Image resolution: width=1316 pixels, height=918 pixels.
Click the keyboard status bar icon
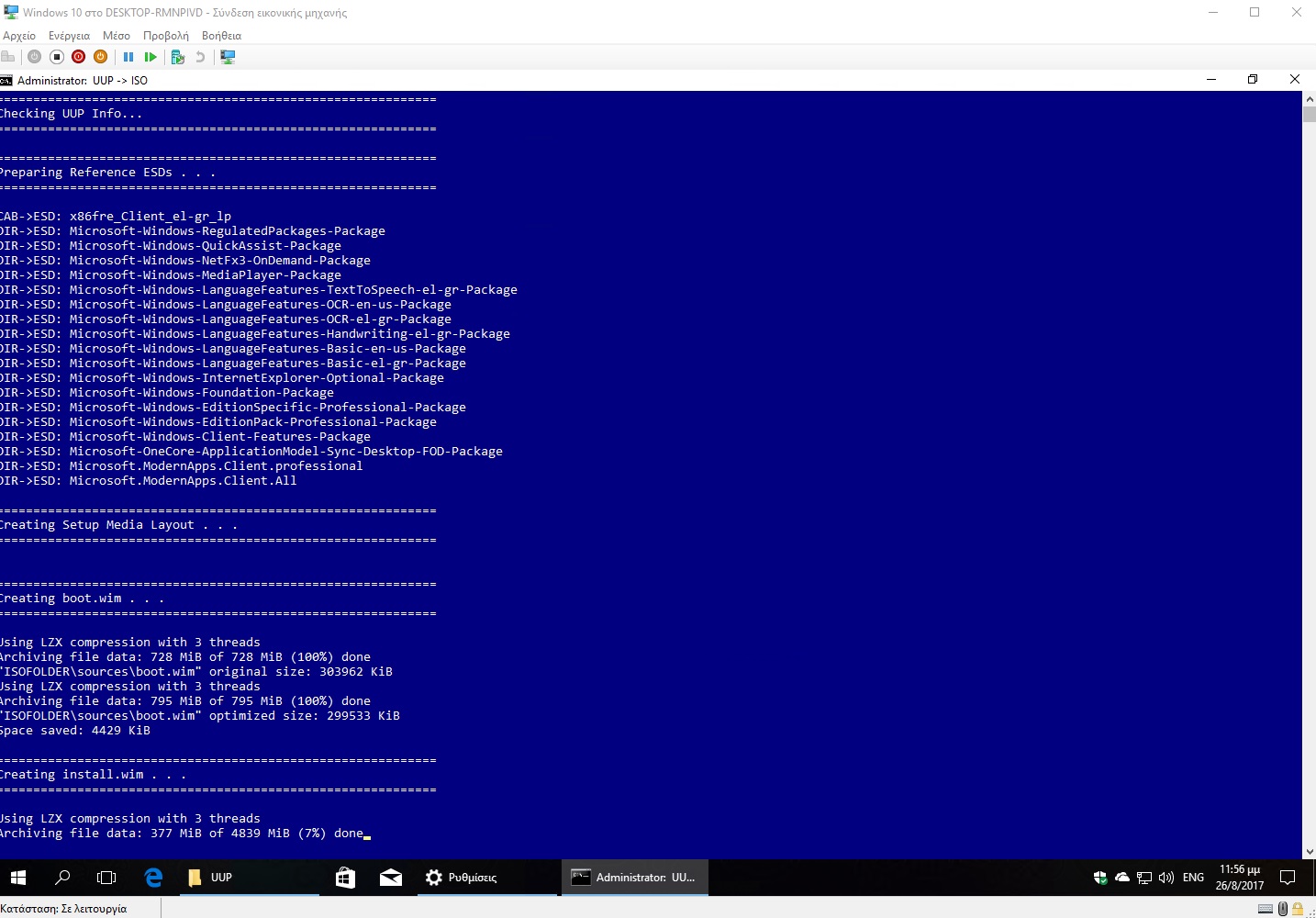[1266, 909]
